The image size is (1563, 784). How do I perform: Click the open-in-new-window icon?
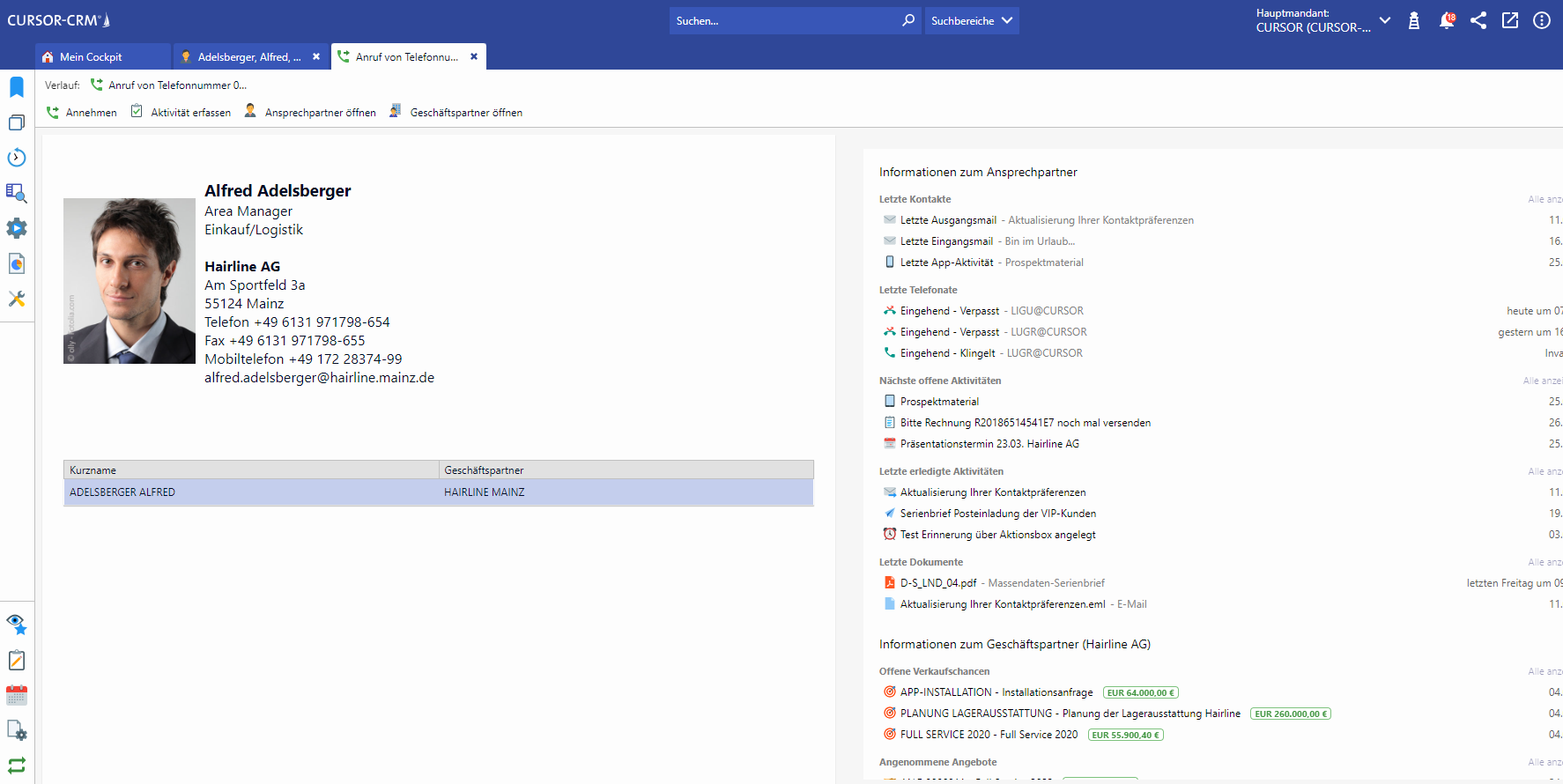pos(1510,20)
